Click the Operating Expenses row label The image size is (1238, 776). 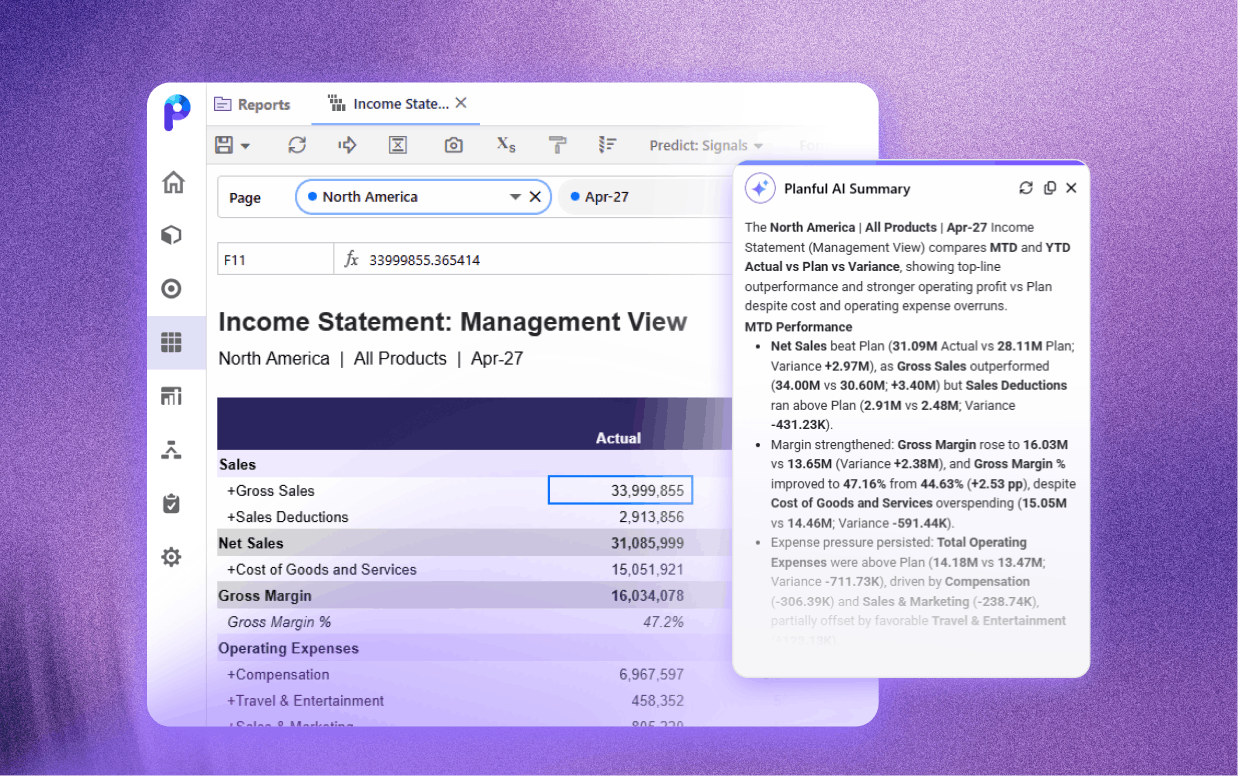[x=289, y=648]
